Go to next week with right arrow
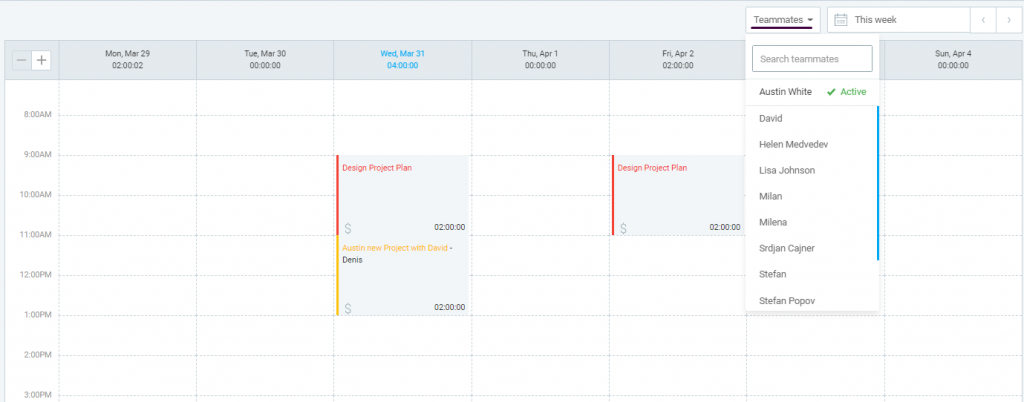1024x402 pixels. [x=1009, y=20]
